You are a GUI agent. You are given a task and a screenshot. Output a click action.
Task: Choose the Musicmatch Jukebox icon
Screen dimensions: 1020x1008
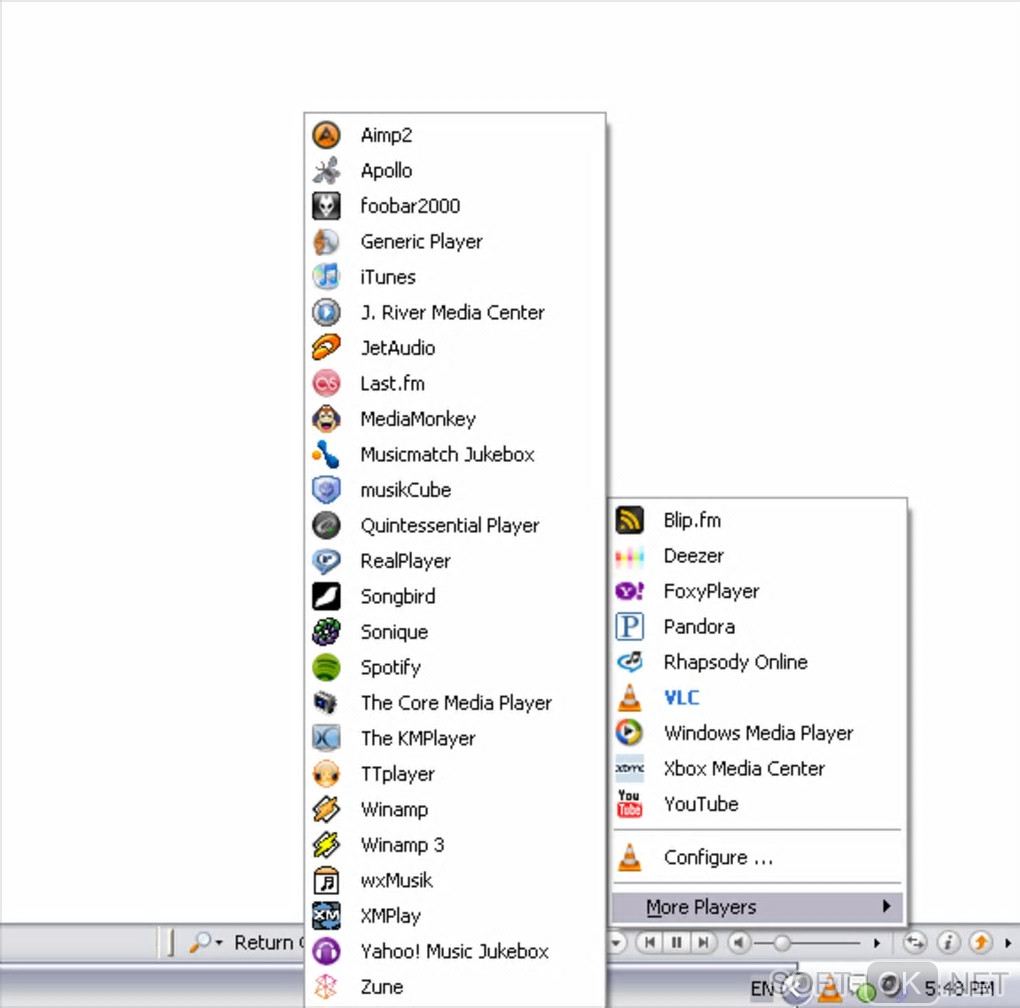pyautogui.click(x=326, y=455)
